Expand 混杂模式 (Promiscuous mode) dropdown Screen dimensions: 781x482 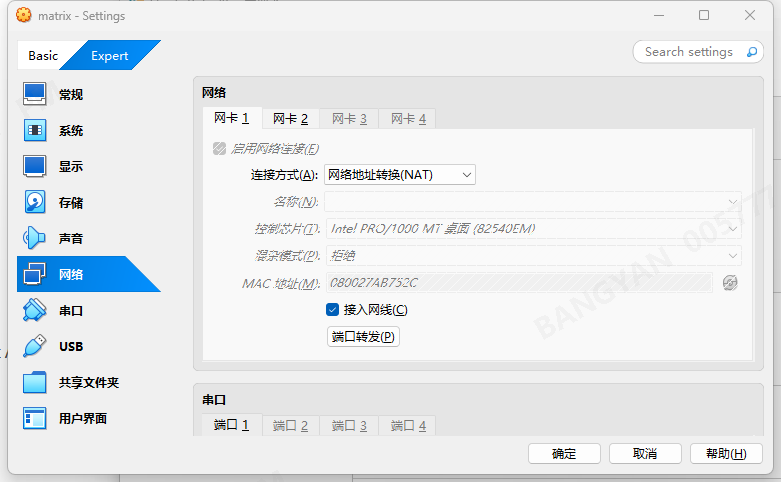(534, 255)
